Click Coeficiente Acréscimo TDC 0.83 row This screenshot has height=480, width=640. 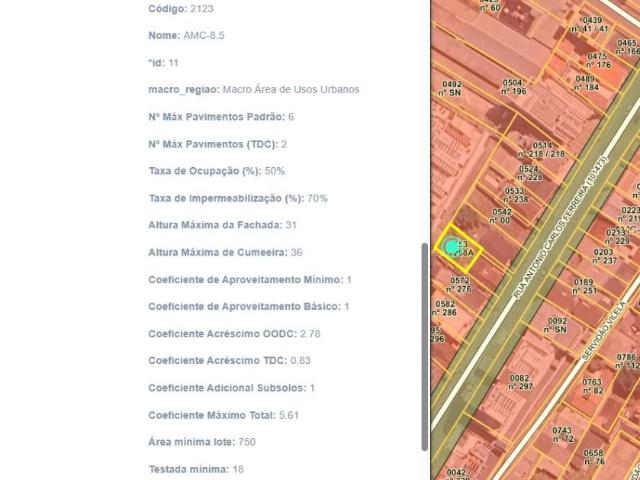(229, 360)
